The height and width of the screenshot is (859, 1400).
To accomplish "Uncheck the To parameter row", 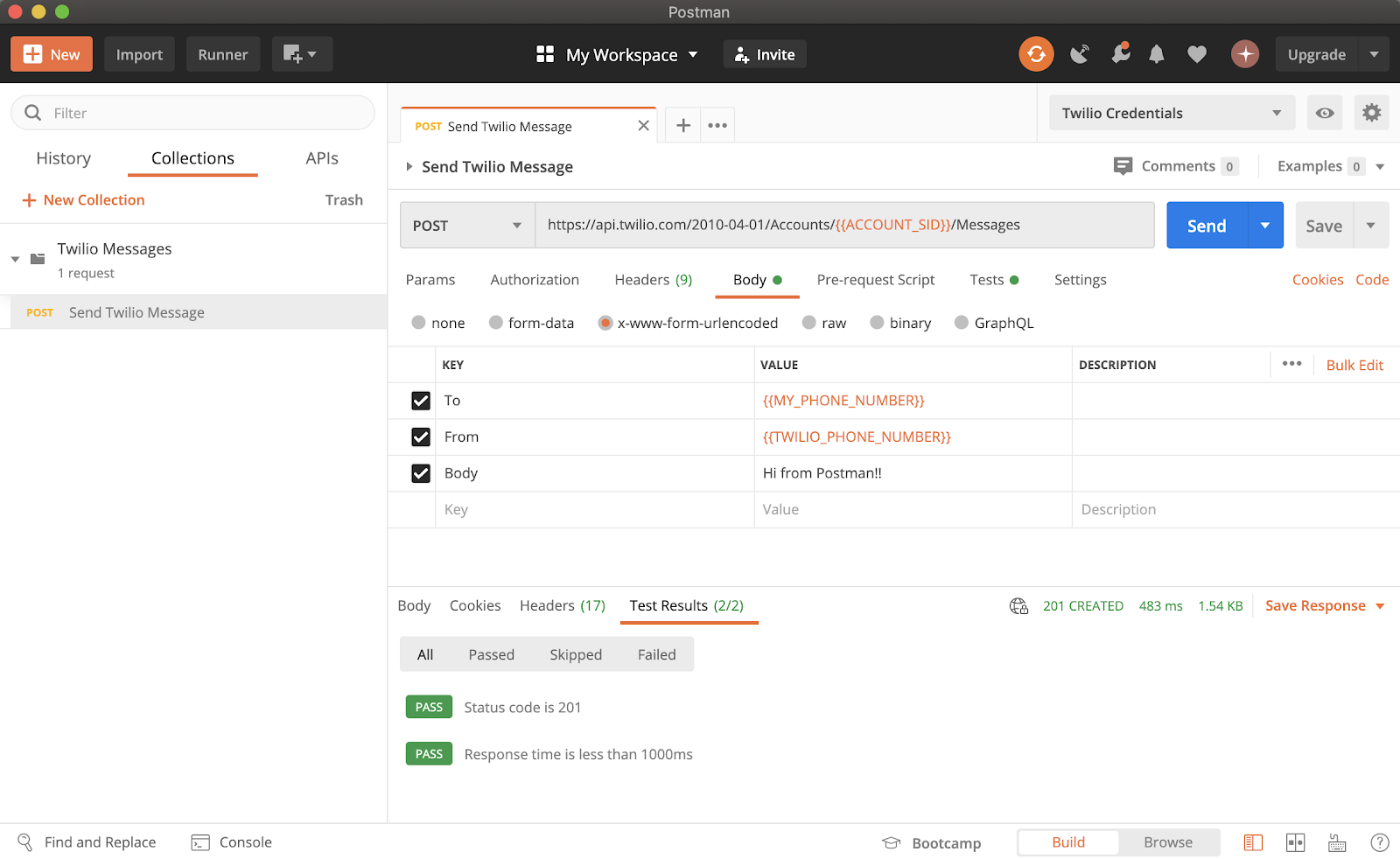I will click(421, 401).
